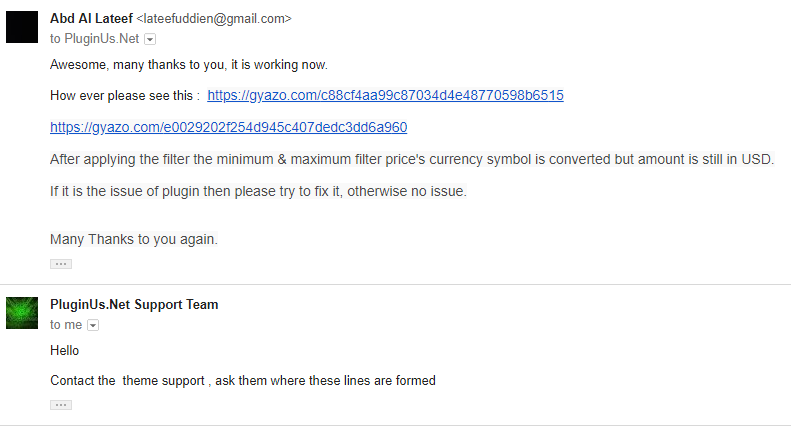Image resolution: width=791 pixels, height=426 pixels.
Task: Show details arrow beside "to me"
Action: point(93,325)
